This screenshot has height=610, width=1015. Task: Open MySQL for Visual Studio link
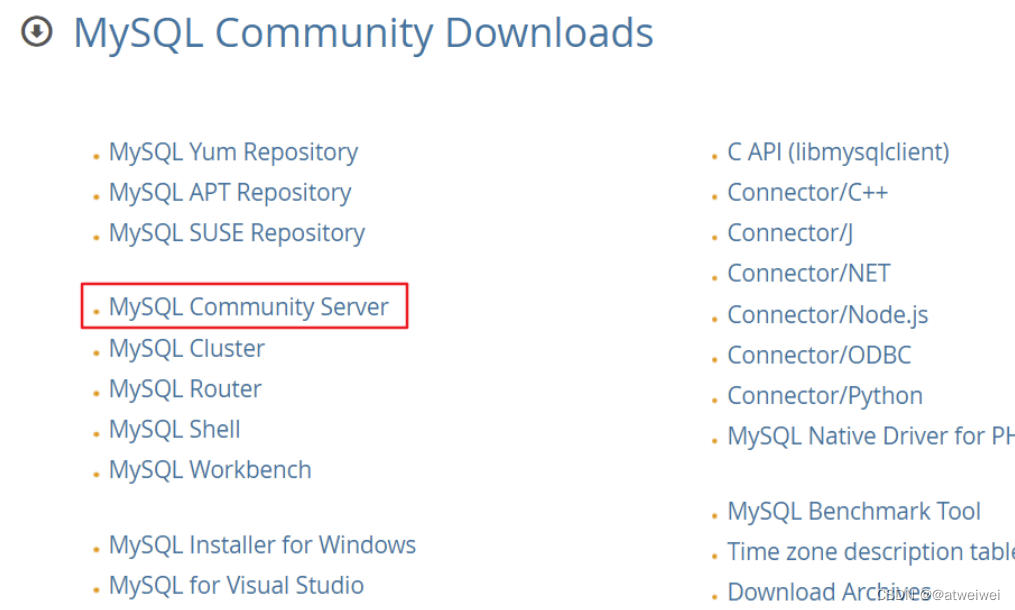tap(236, 585)
